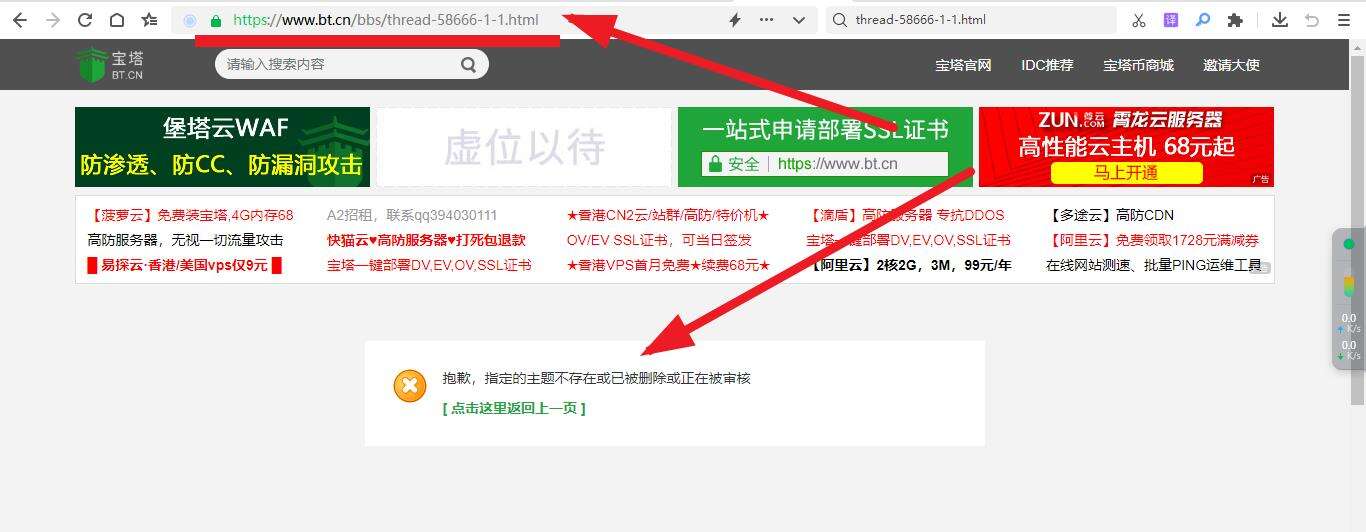Go to browser home page icon
The width and height of the screenshot is (1366, 532).
117,20
